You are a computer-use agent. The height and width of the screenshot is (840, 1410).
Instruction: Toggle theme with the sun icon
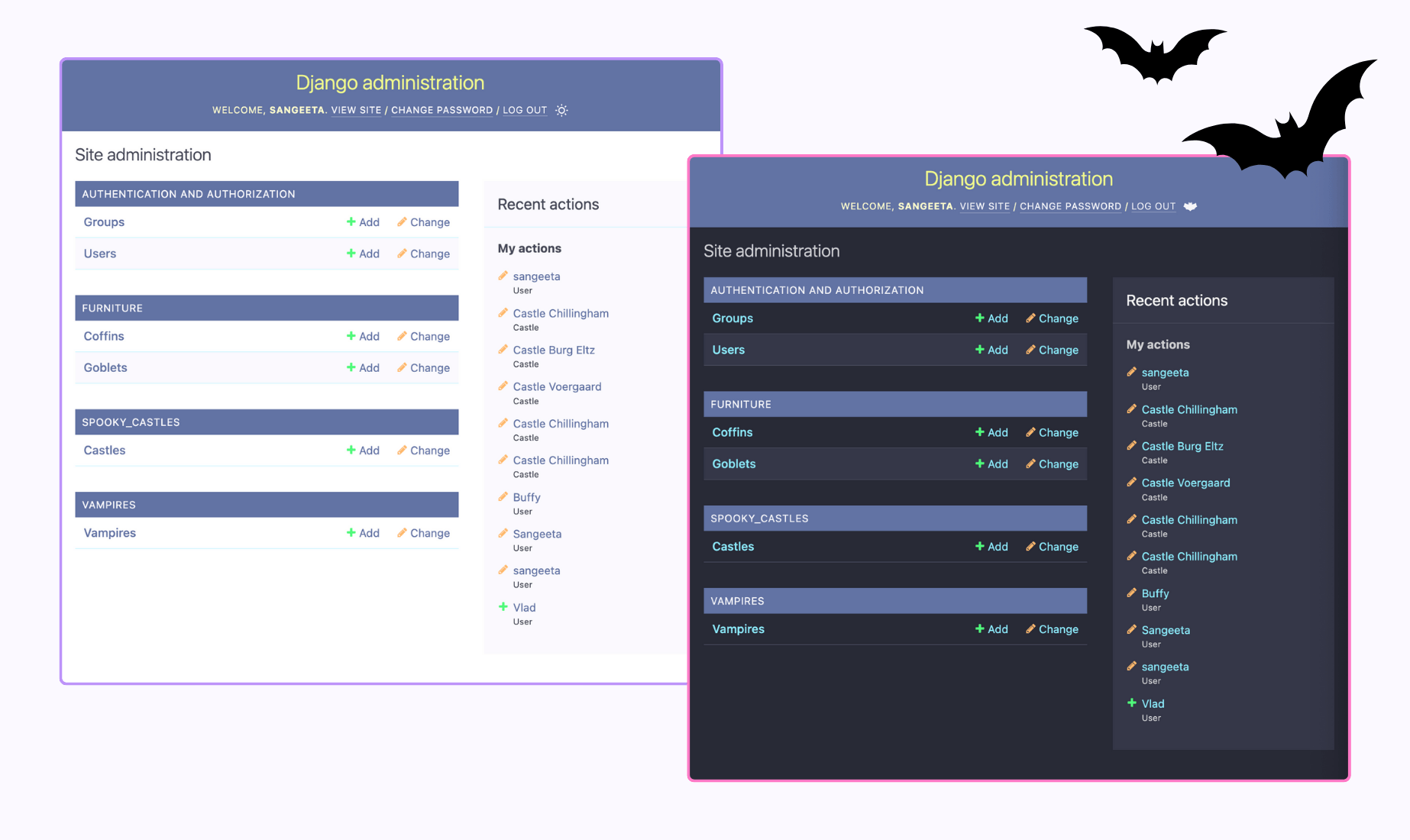coord(561,110)
